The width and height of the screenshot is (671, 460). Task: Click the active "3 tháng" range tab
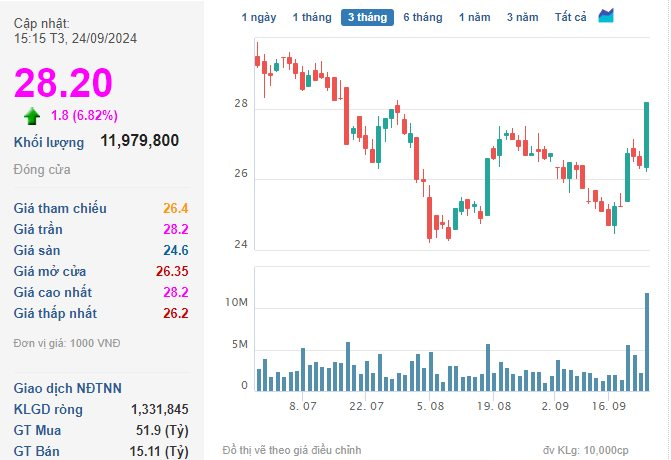[367, 17]
